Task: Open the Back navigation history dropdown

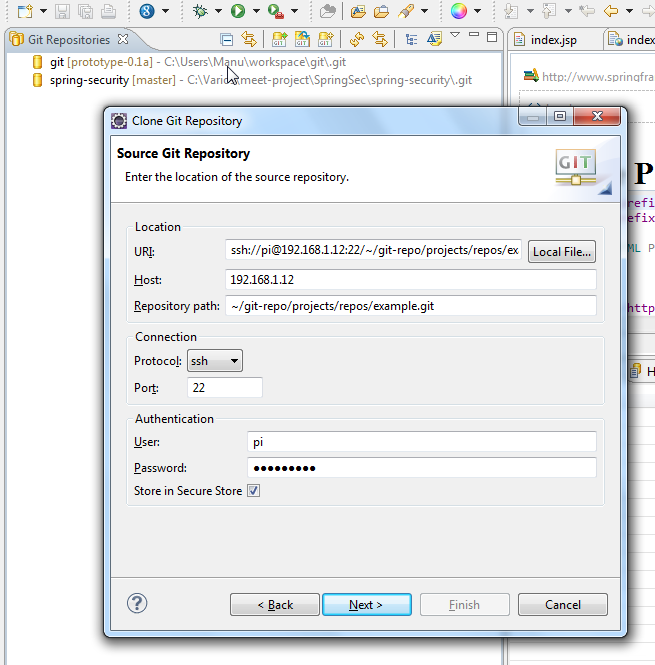Action: click(630, 11)
